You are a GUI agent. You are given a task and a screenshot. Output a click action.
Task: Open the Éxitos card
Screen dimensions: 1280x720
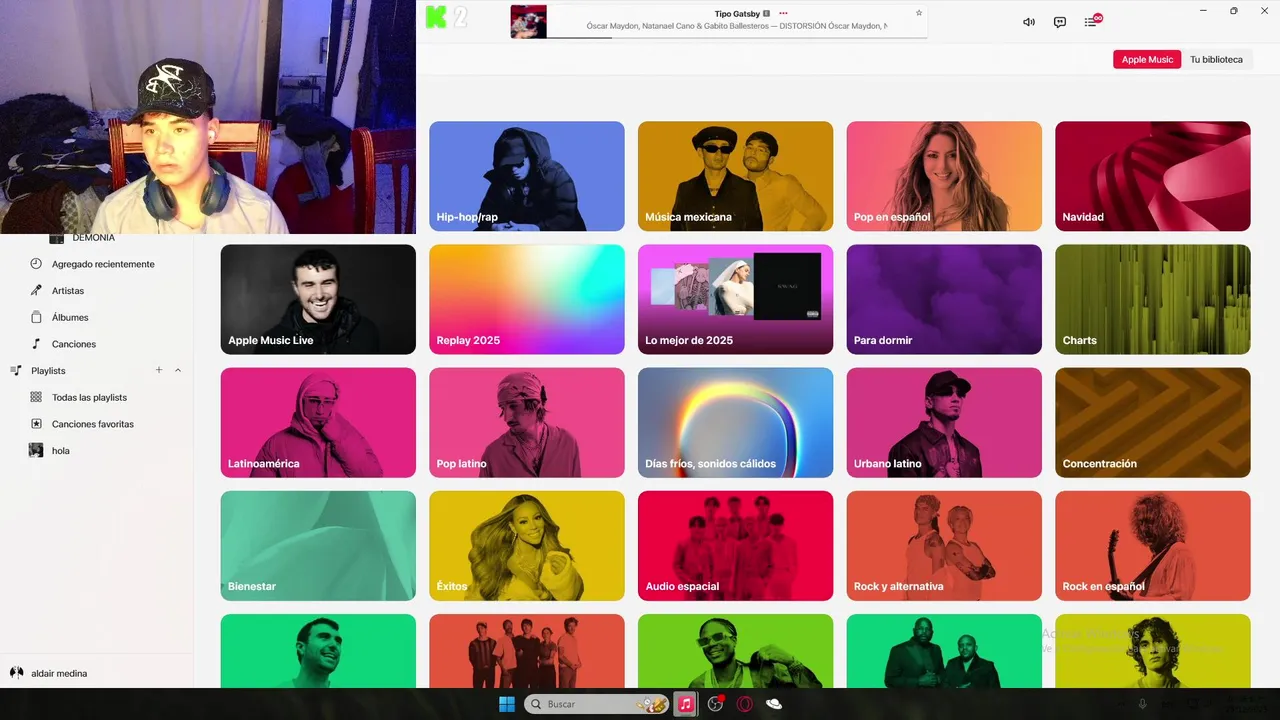[527, 545]
